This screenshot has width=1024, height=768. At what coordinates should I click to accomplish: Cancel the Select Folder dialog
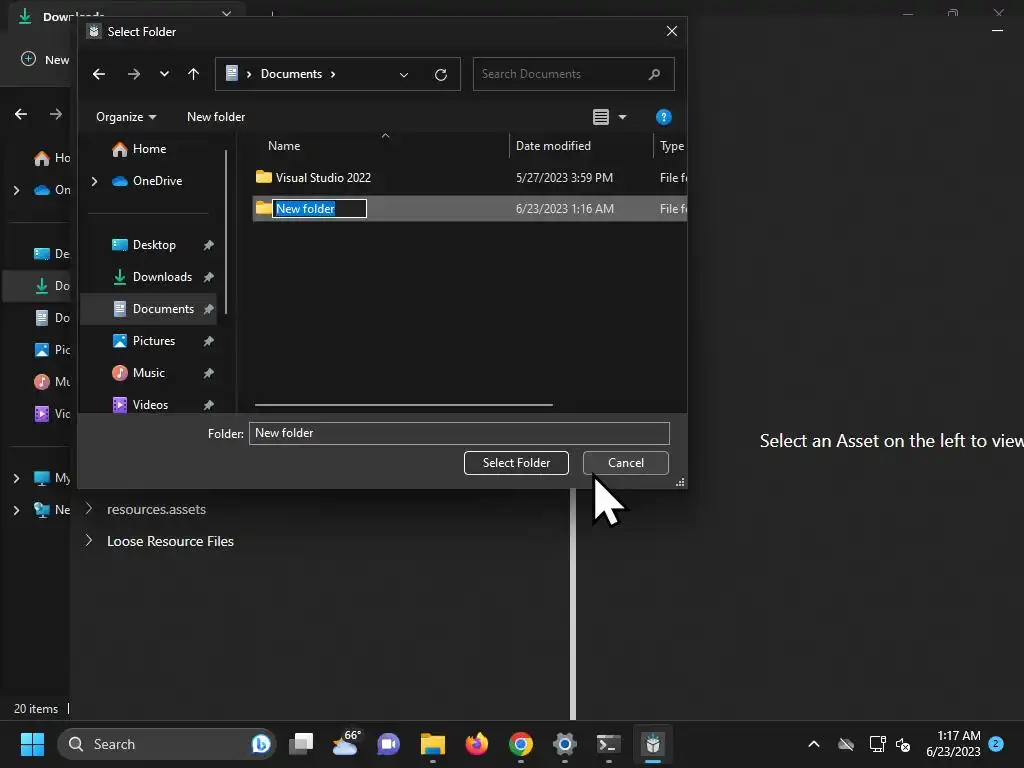point(626,463)
